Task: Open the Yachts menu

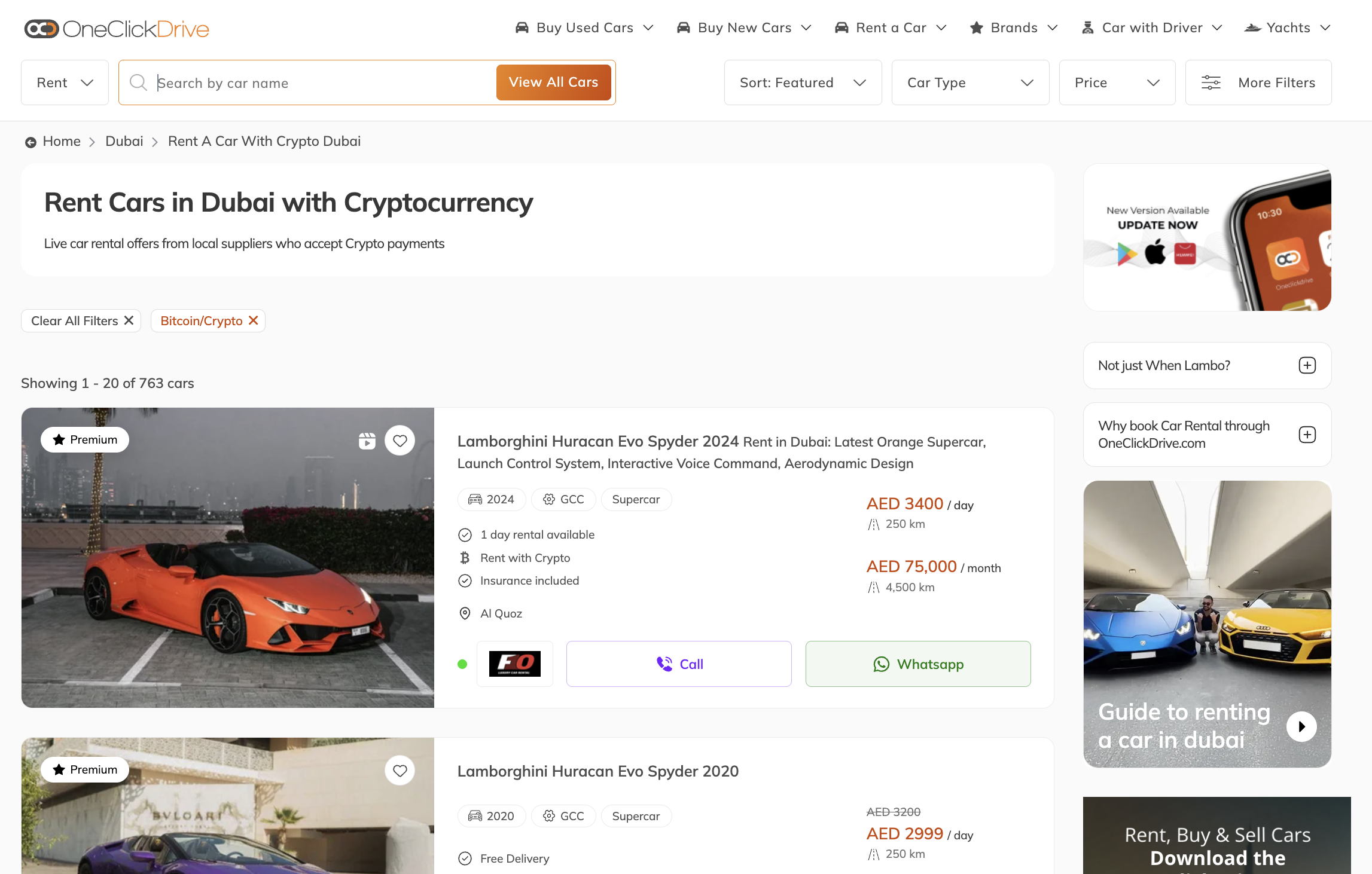Action: (1287, 28)
